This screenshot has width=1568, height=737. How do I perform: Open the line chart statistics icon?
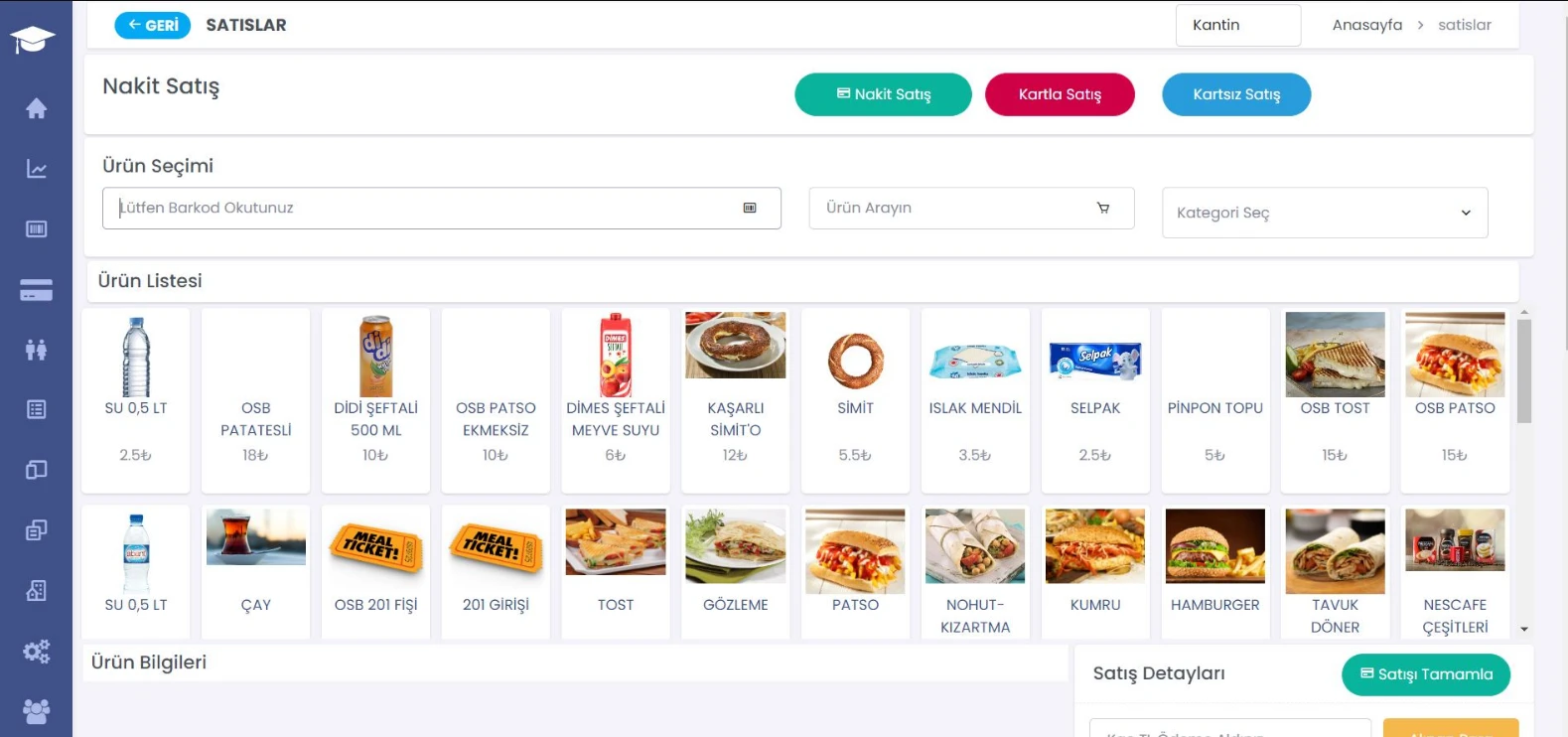(36, 169)
